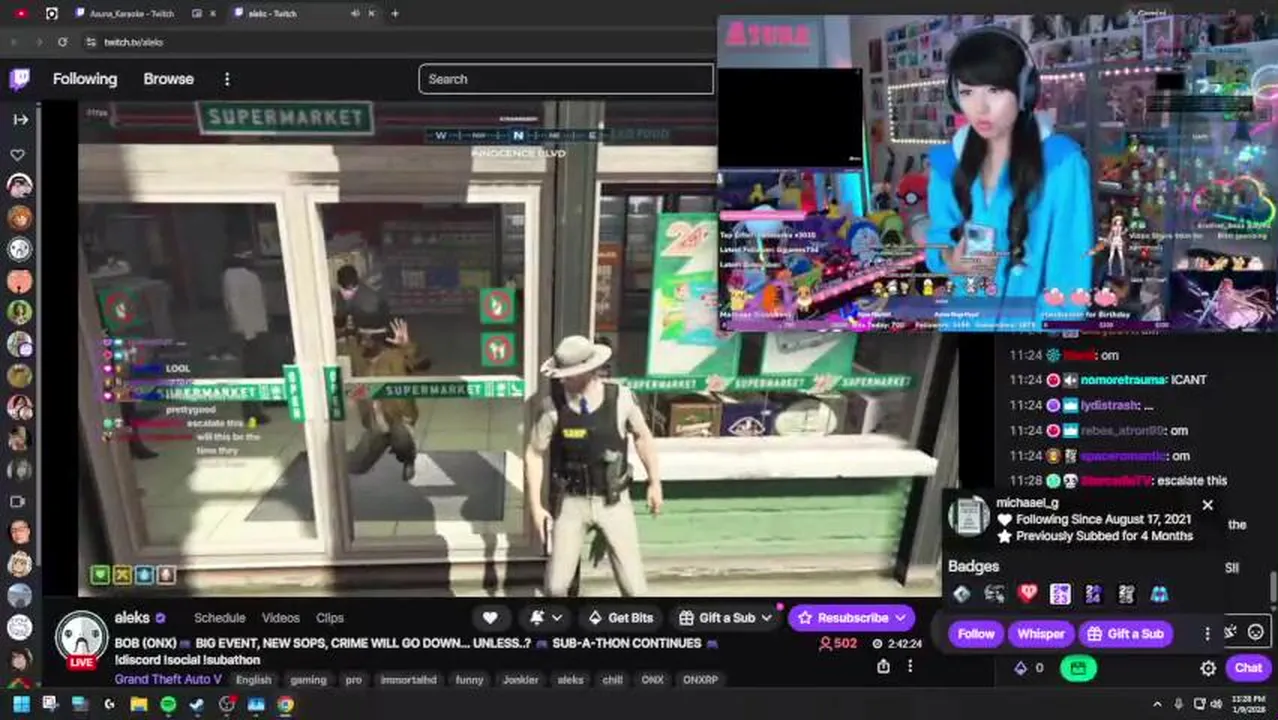Reload the browser page
This screenshot has height=720, width=1278.
pos(62,42)
